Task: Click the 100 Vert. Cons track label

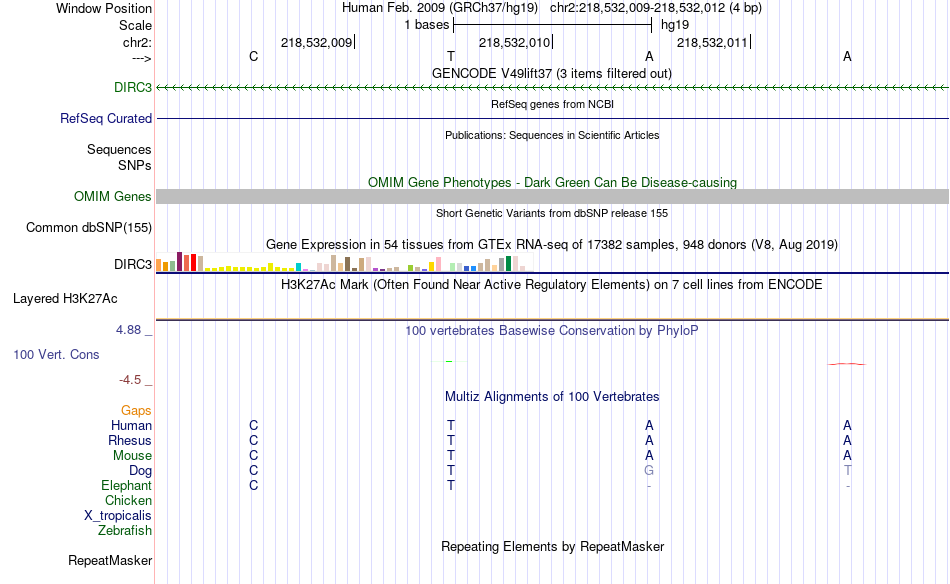Action: point(56,354)
